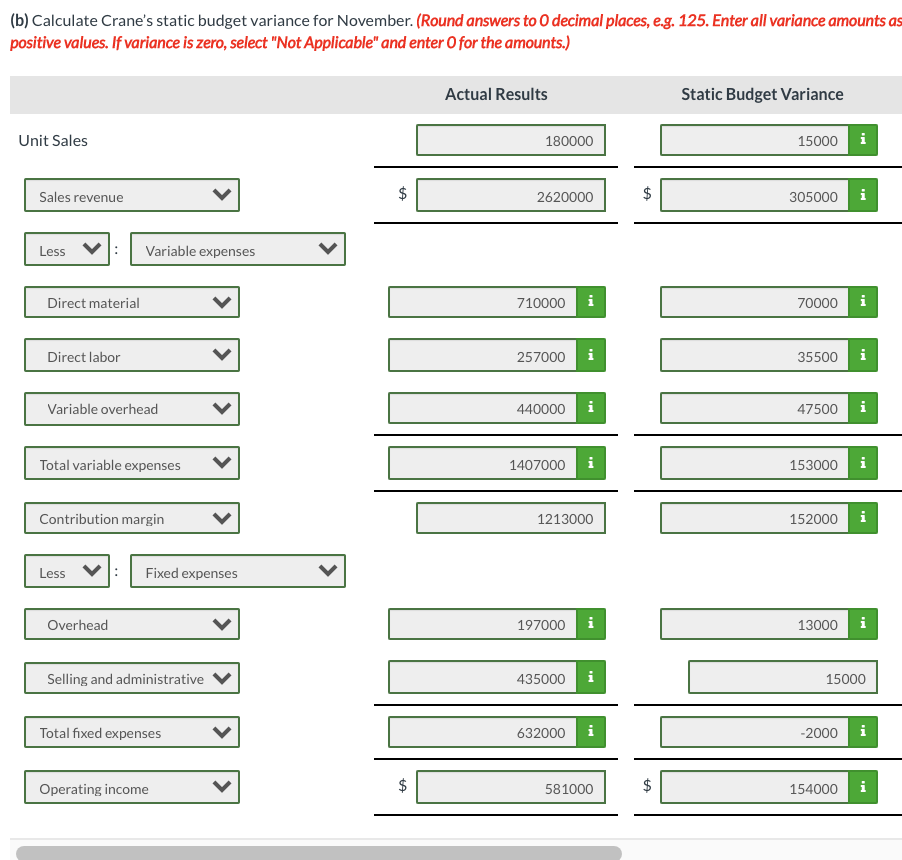Screen dimensions: 902x860
Task: Click Unit Sales variance field 15000
Action: pos(755,140)
